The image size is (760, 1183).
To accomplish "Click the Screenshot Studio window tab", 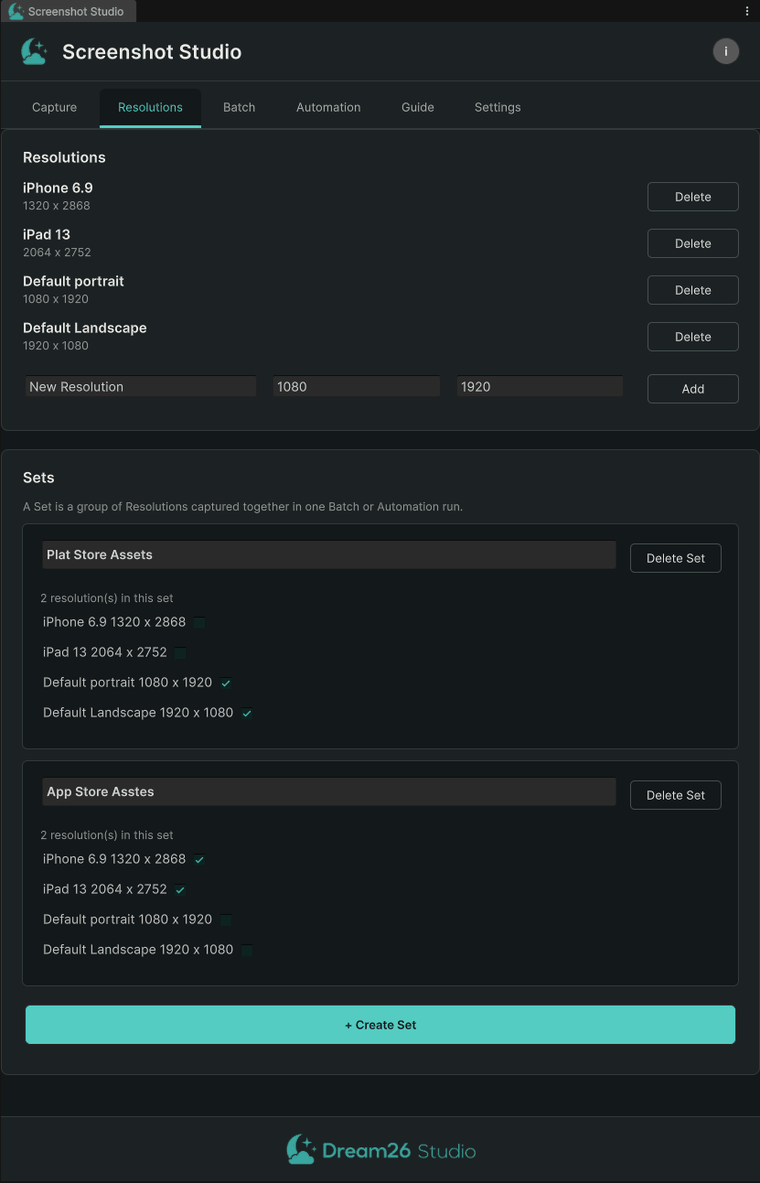I will (68, 11).
